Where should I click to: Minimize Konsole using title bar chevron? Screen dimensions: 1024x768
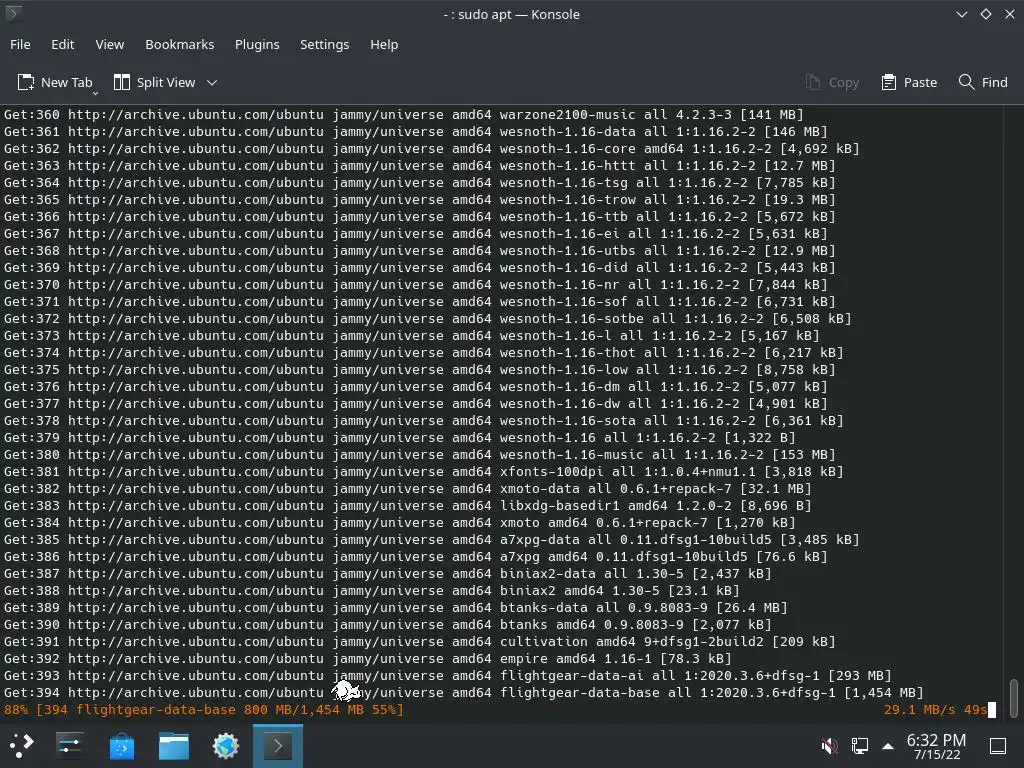(x=961, y=14)
